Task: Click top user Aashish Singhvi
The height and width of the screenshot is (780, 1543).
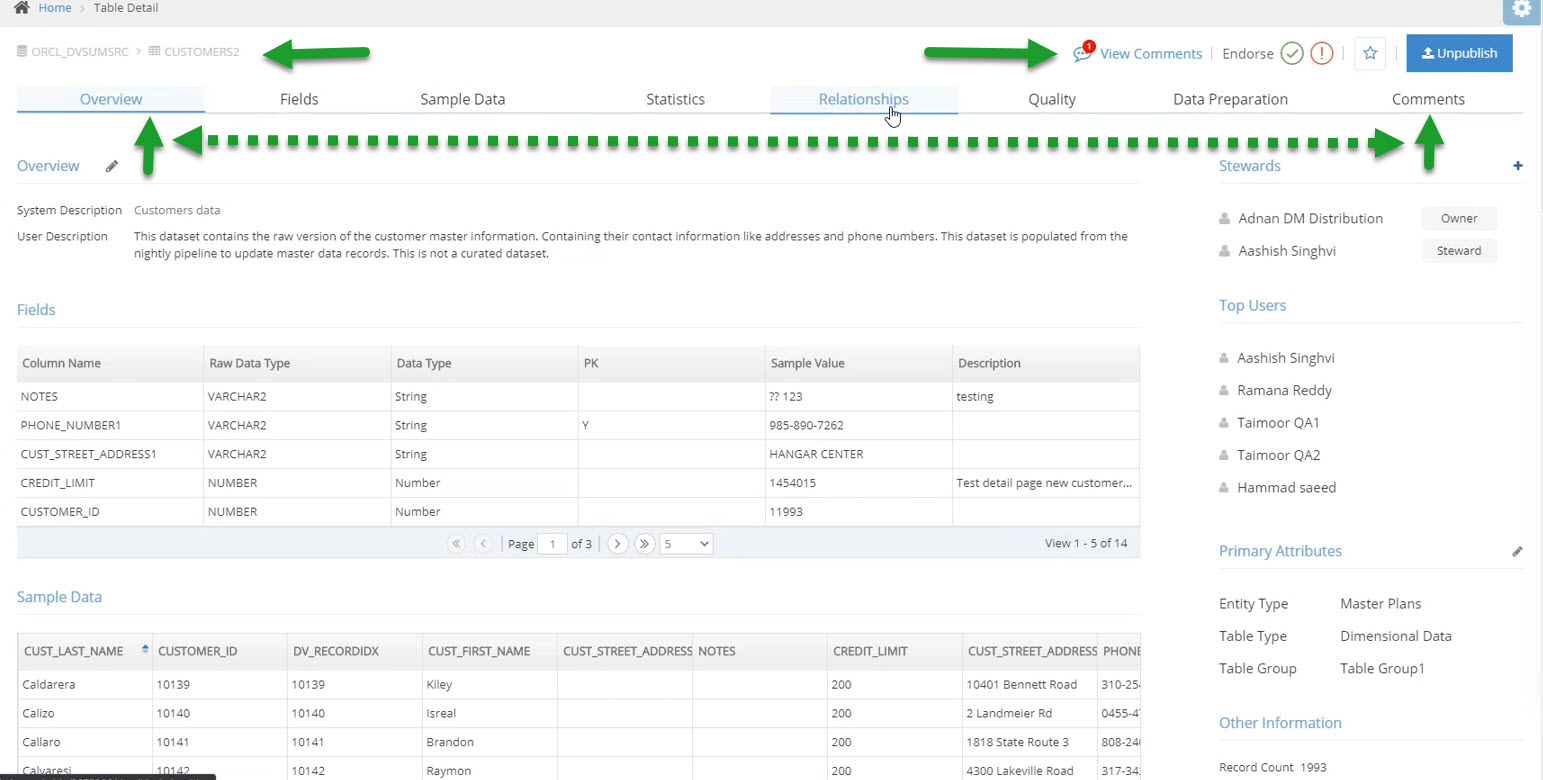Action: 1286,358
